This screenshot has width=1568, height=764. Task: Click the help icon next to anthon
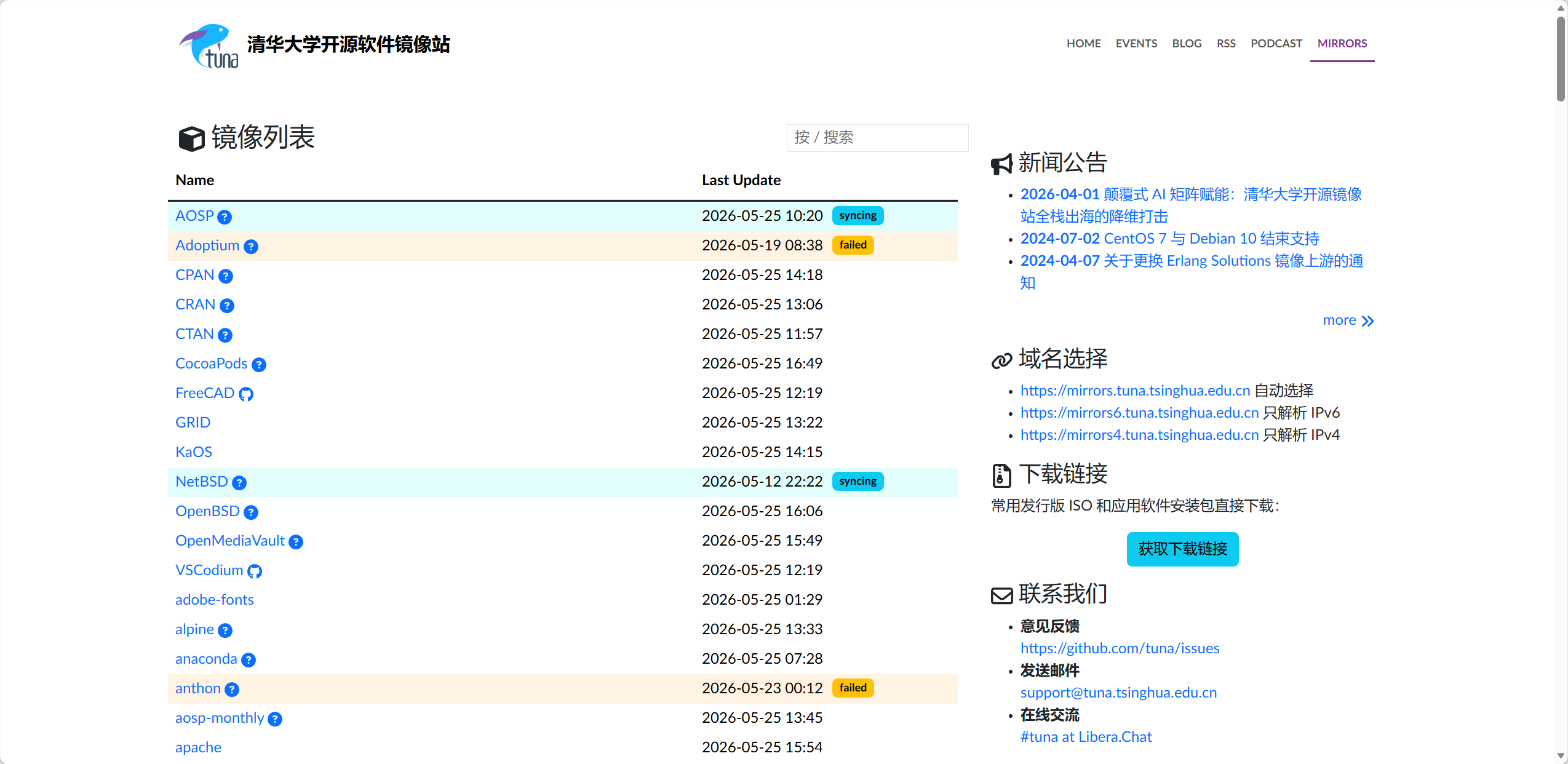coord(232,690)
